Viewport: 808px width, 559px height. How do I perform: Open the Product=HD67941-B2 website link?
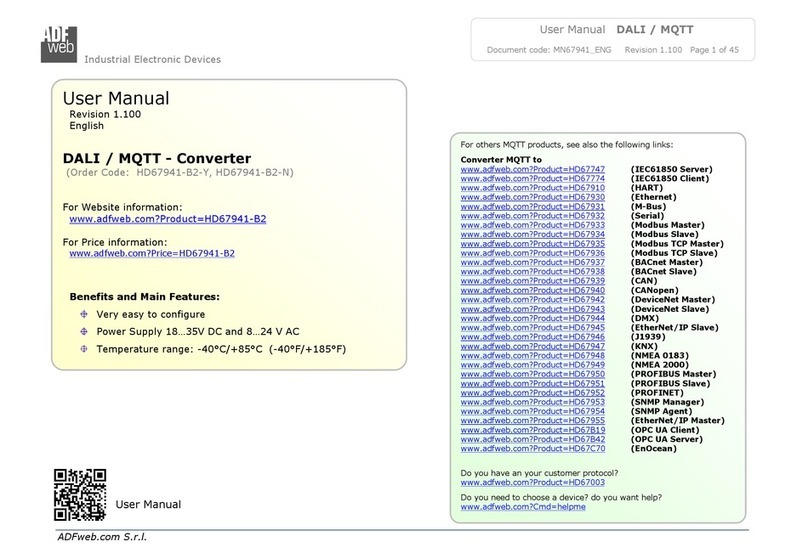167,219
